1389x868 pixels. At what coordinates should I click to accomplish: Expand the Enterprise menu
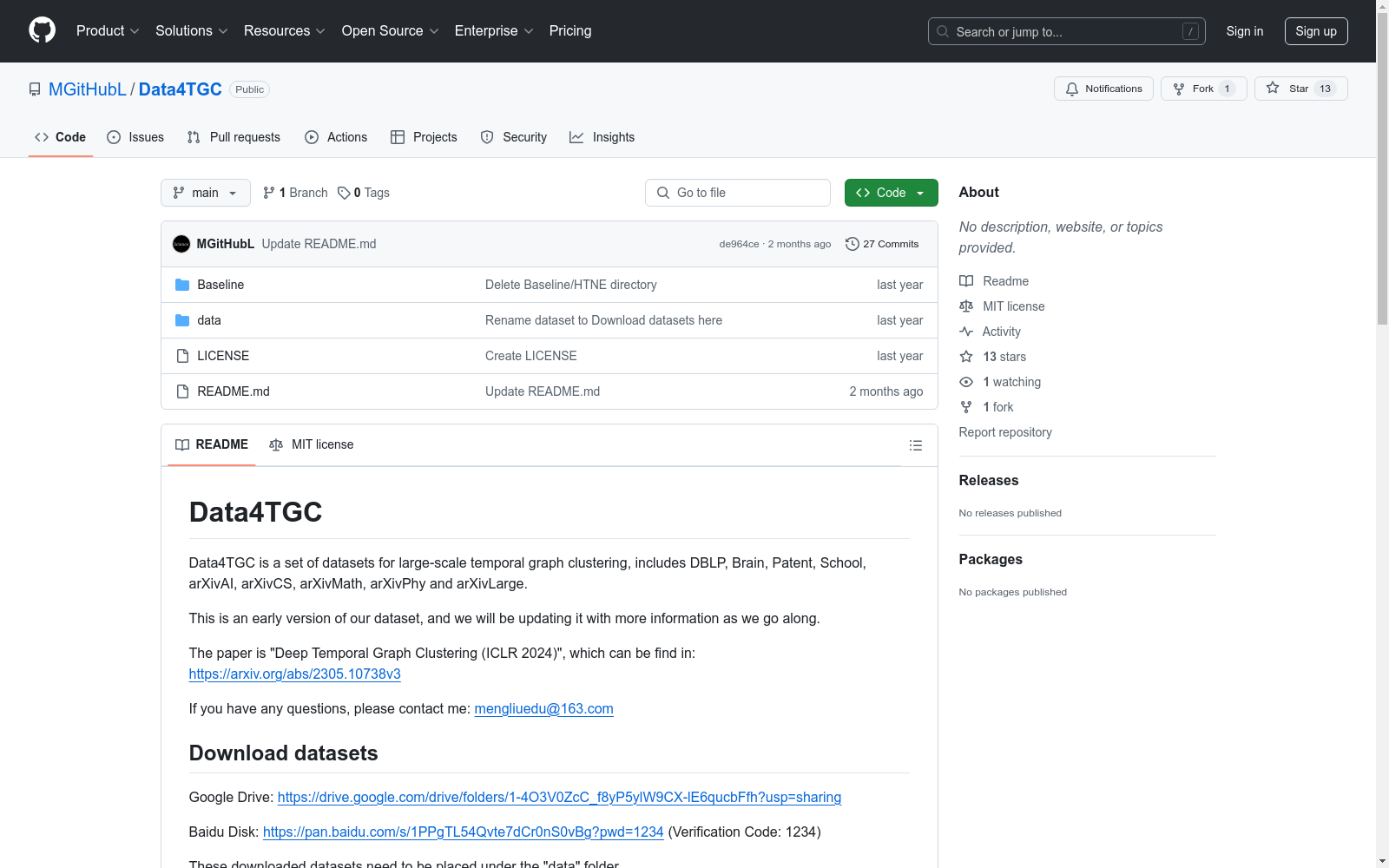pyautogui.click(x=494, y=31)
